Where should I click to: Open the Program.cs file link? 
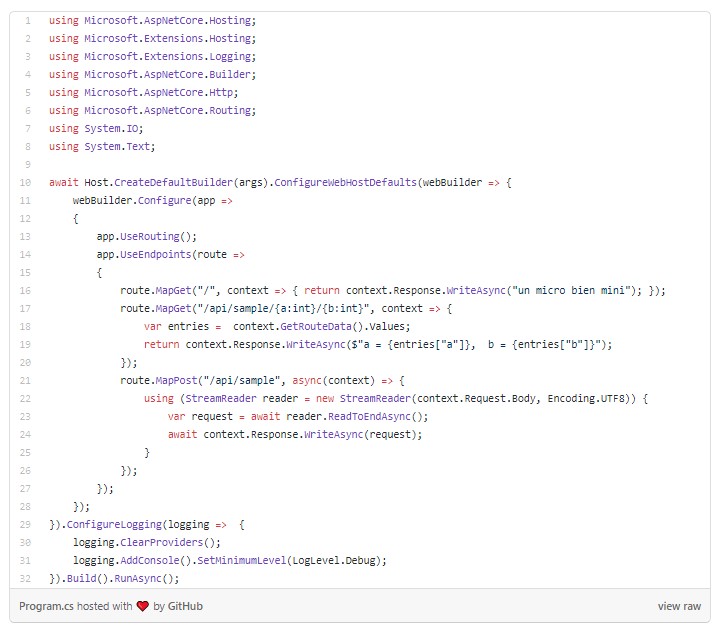click(47, 606)
